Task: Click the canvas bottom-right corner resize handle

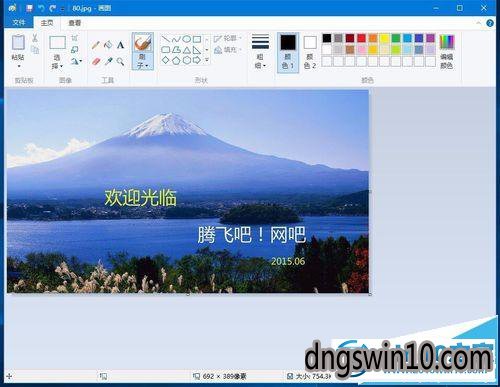Action: 370,294
